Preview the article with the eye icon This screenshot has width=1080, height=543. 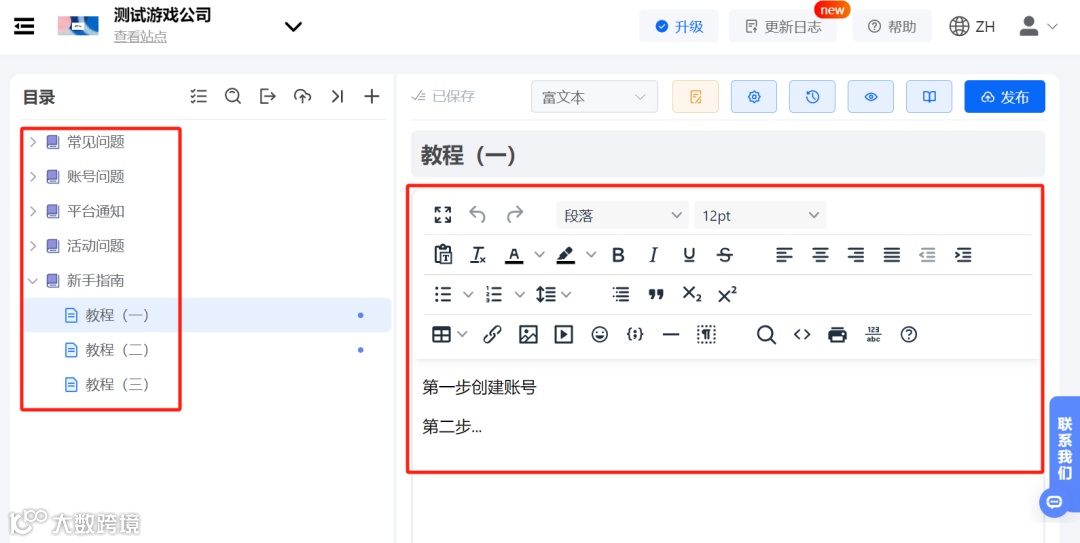[x=871, y=96]
